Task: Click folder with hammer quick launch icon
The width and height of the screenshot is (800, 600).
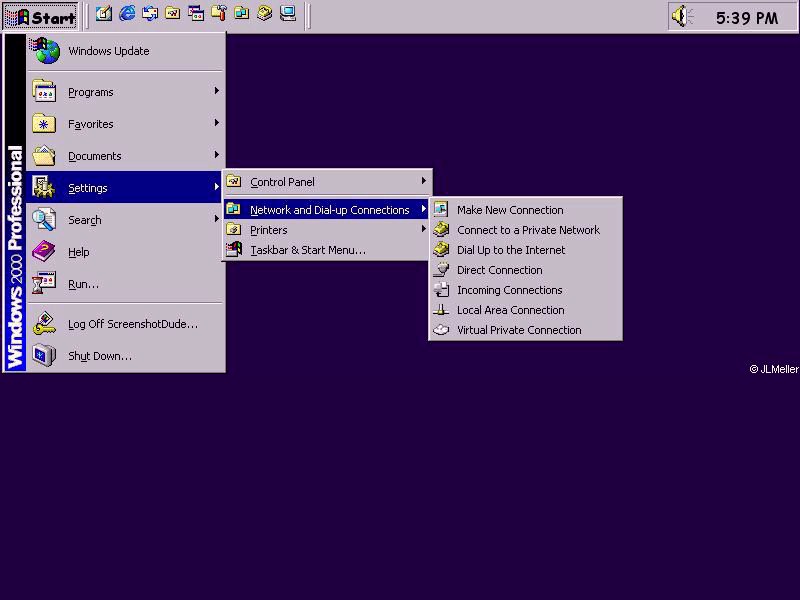Action: point(219,14)
